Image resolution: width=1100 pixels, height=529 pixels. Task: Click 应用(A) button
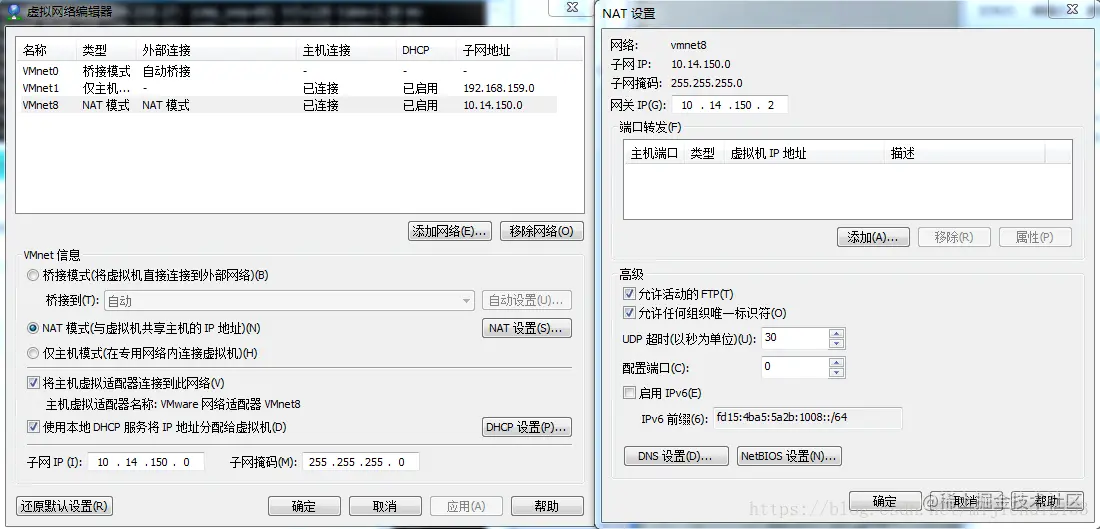coord(466,506)
